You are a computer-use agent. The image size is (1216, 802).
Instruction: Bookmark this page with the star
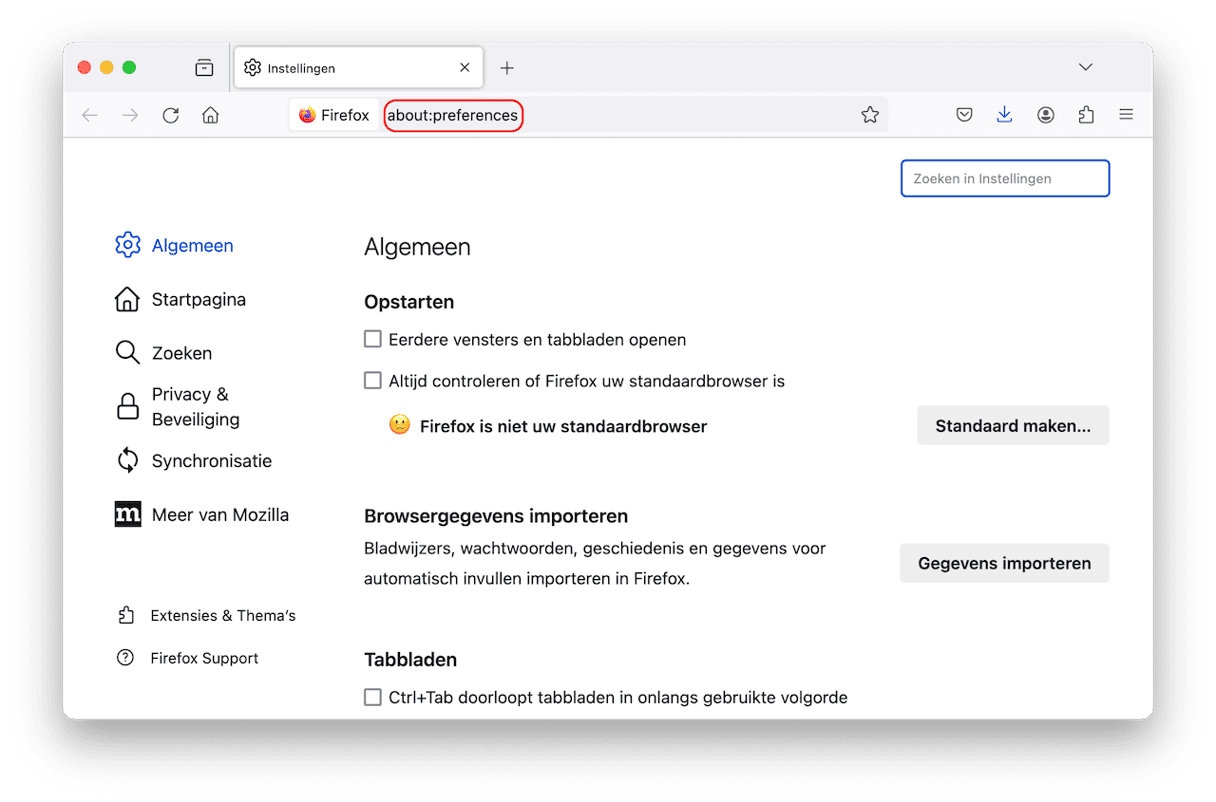click(870, 115)
